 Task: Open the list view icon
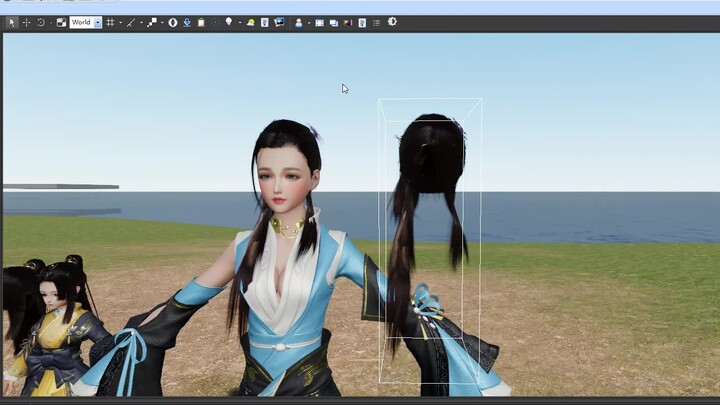click(x=376, y=22)
